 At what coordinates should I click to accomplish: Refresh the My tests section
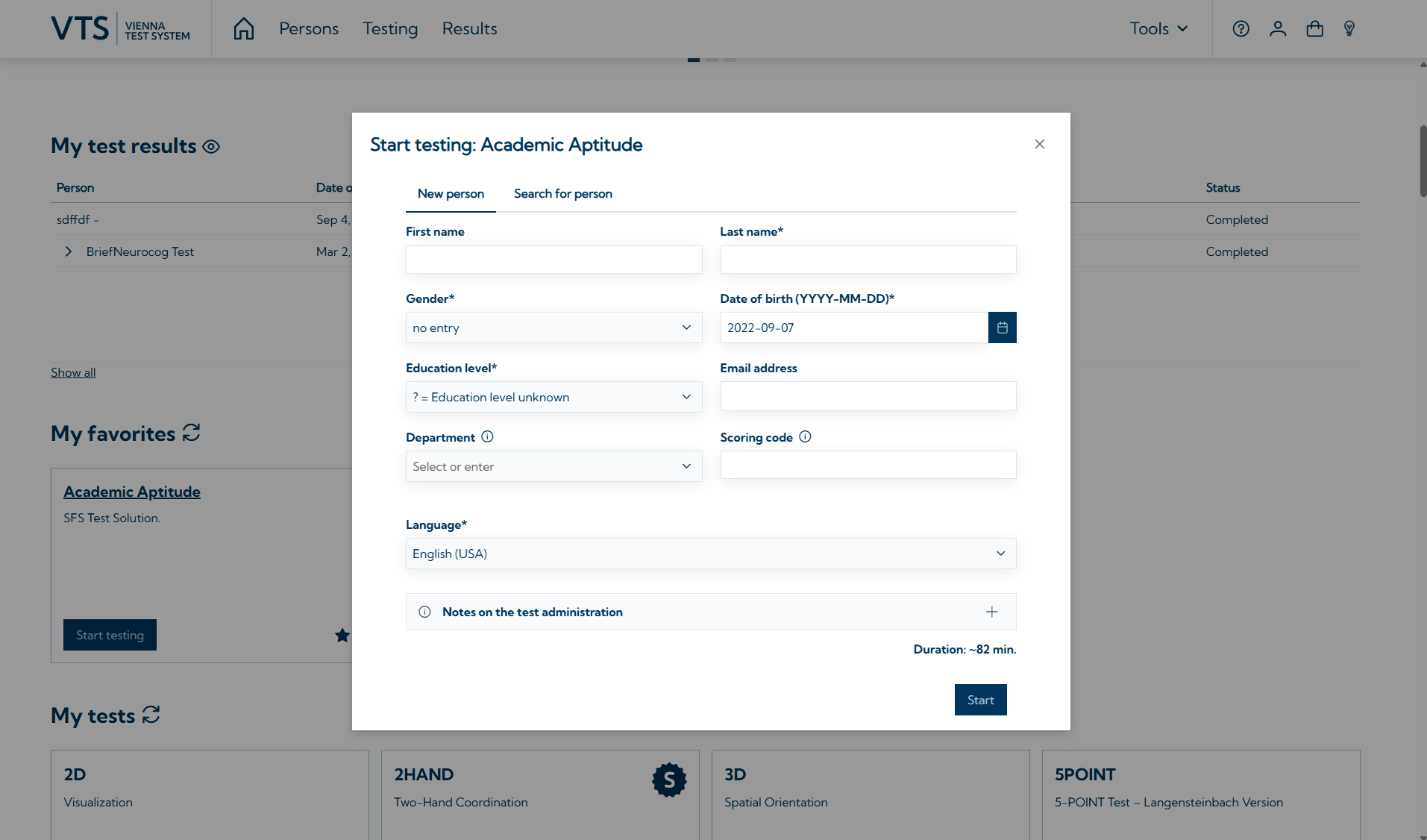(151, 715)
